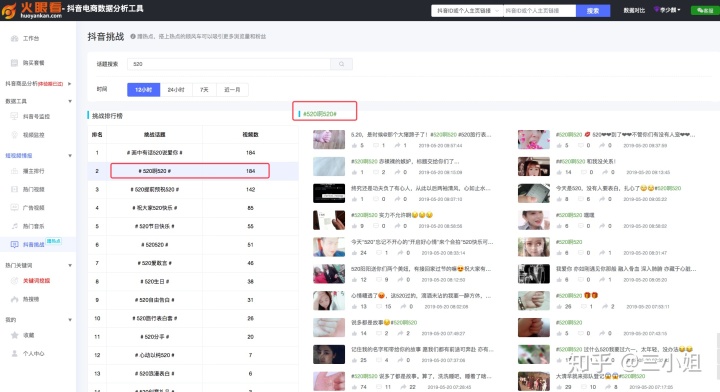Click the 抖音号监控 monitor icon
The height and width of the screenshot is (392, 720).
pos(15,117)
